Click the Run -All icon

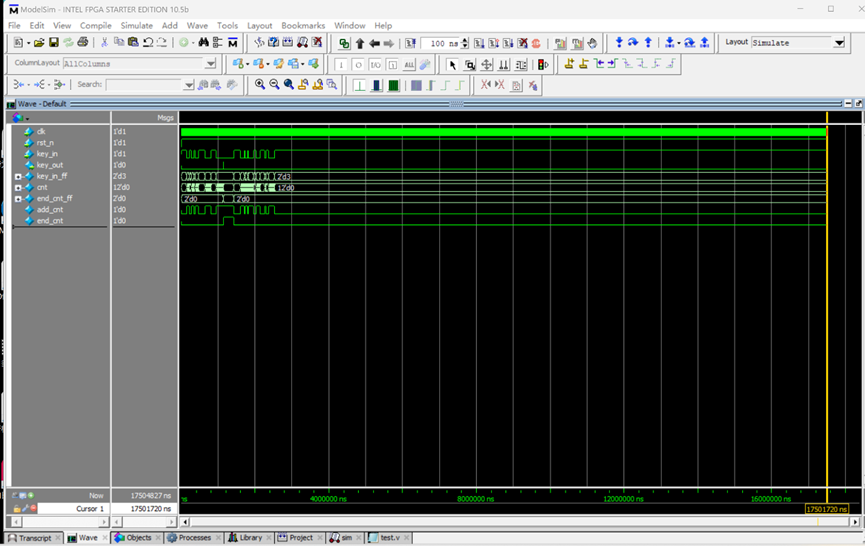pos(508,43)
